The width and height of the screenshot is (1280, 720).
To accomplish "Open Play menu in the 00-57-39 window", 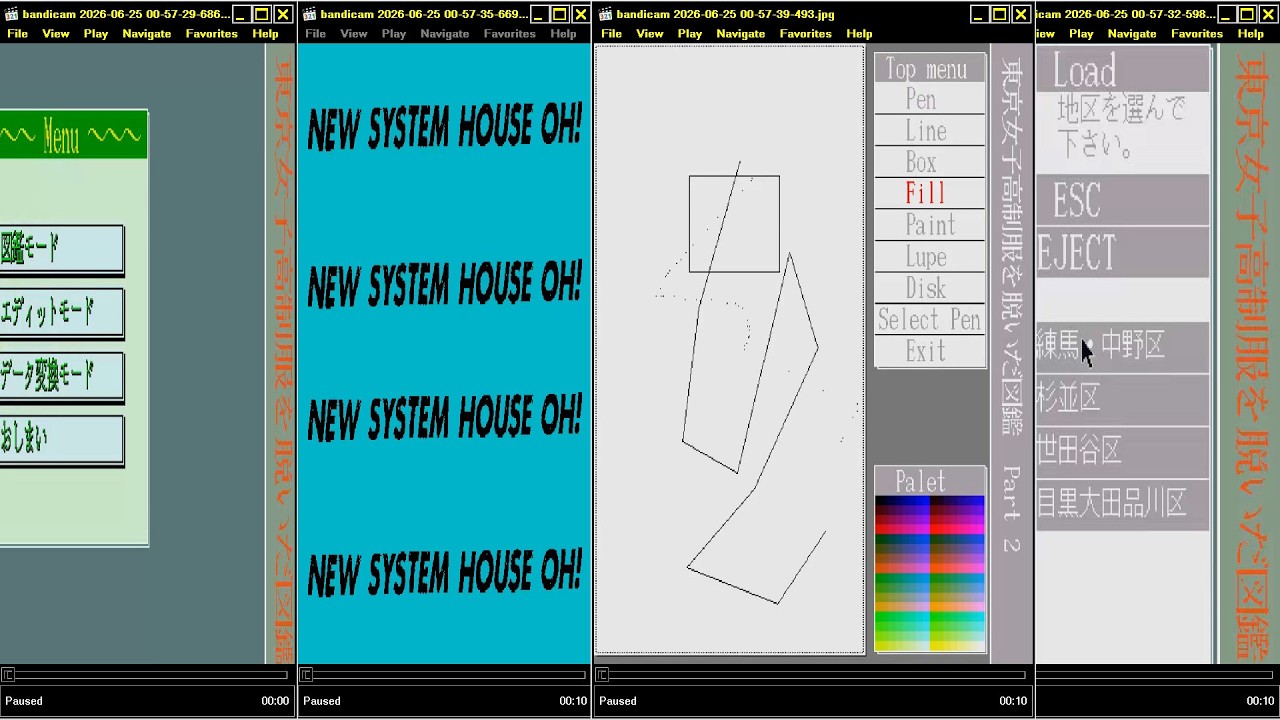I will pyautogui.click(x=690, y=33).
